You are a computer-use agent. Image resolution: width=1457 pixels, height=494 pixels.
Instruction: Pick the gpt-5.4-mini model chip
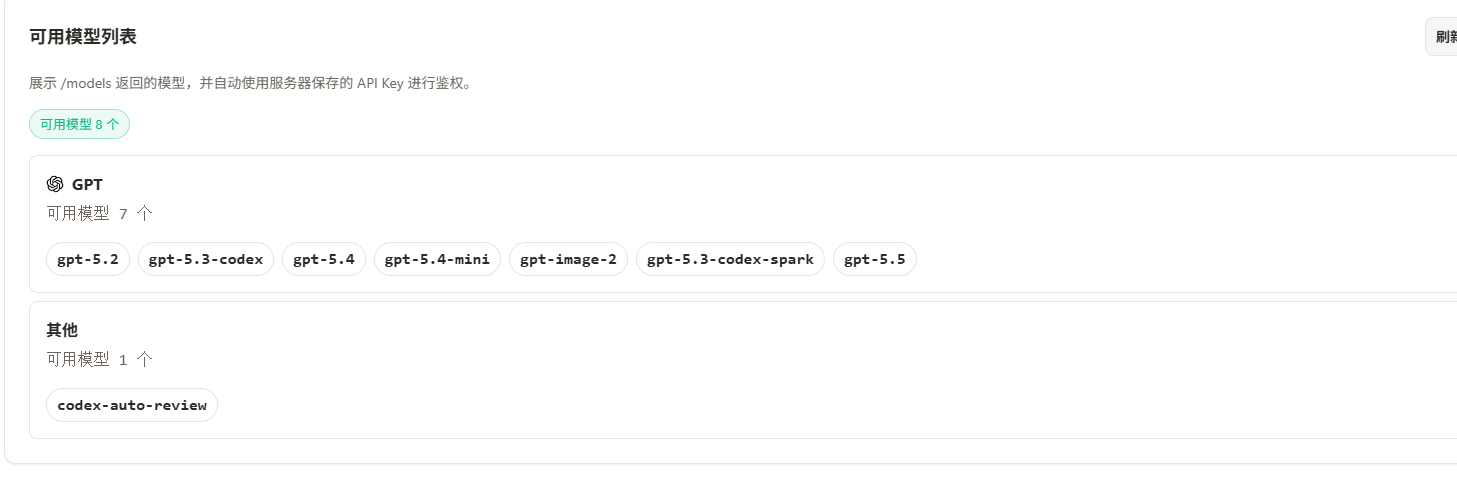437,260
